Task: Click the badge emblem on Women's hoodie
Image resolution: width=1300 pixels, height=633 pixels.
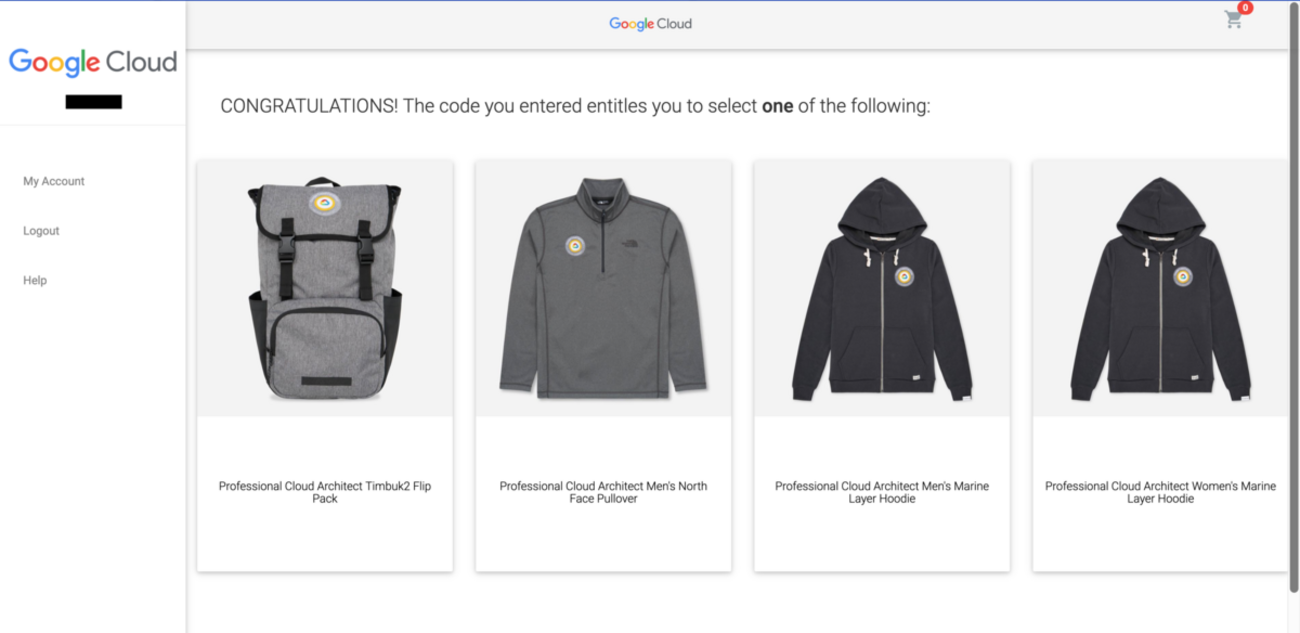Action: coord(1182,278)
